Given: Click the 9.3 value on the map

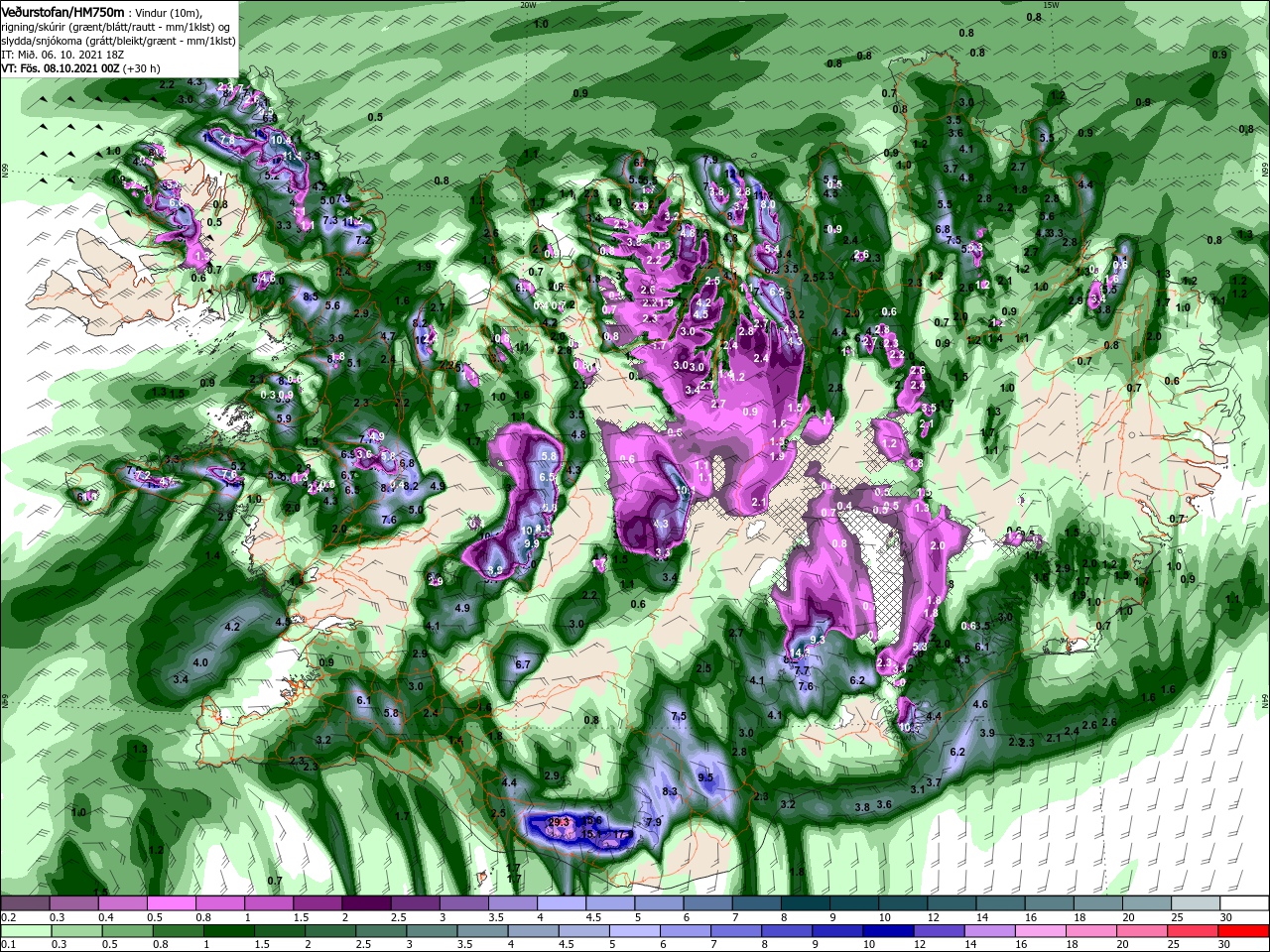Looking at the screenshot, I should [818, 641].
